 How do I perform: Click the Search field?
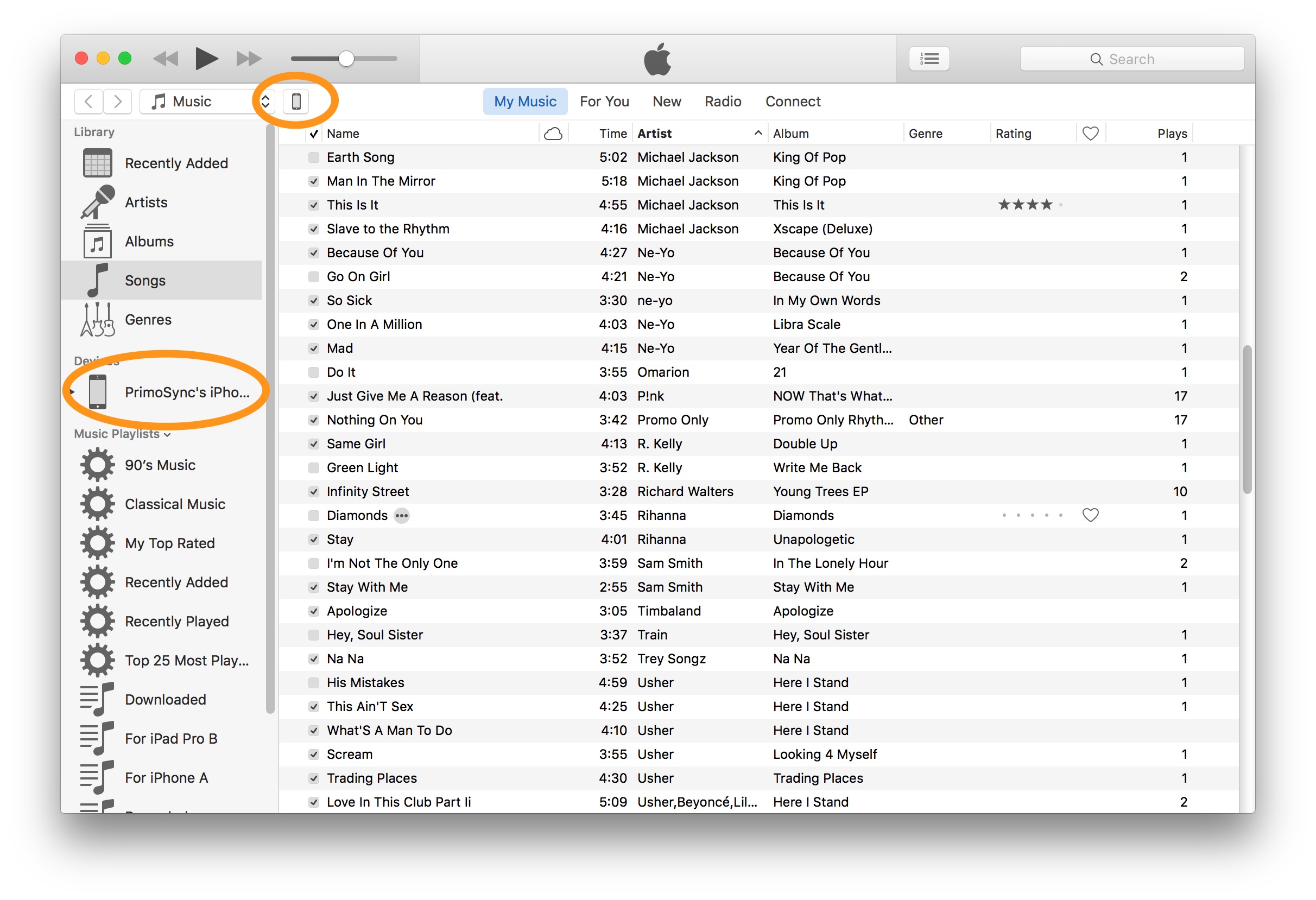click(x=1131, y=59)
